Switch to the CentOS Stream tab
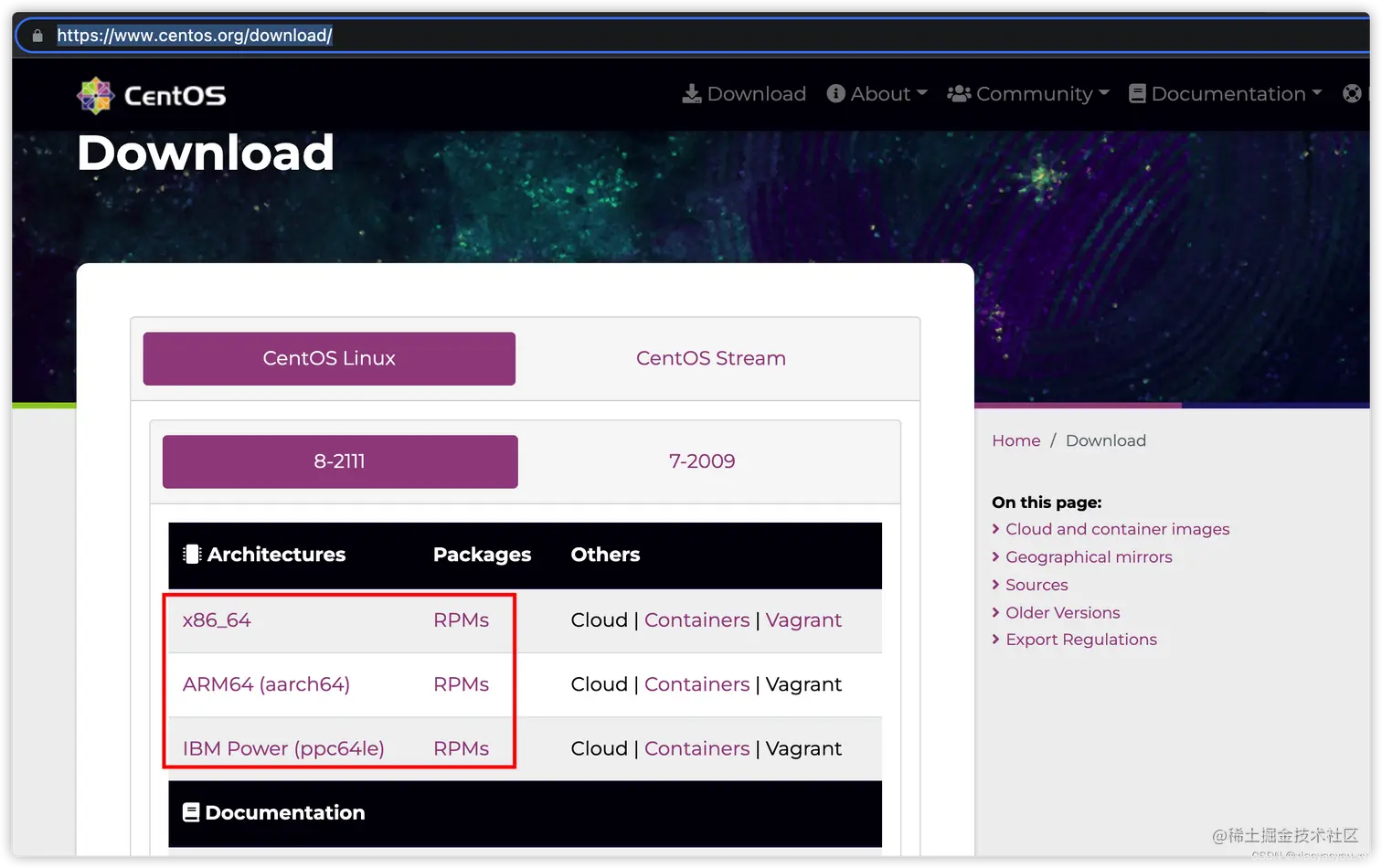This screenshot has height=868, width=1382. pyautogui.click(x=711, y=358)
